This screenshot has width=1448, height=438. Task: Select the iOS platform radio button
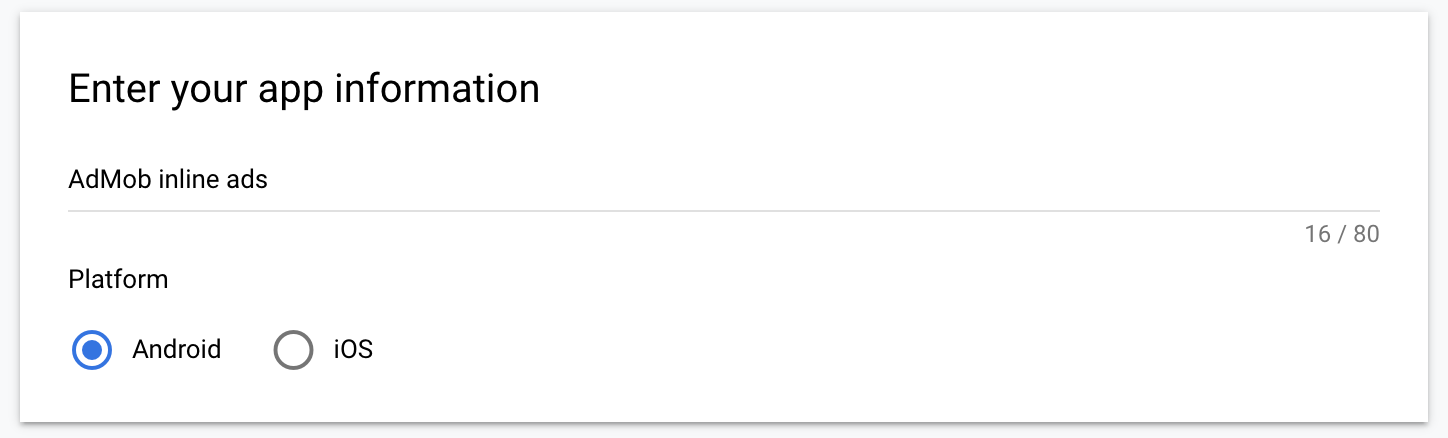click(293, 350)
